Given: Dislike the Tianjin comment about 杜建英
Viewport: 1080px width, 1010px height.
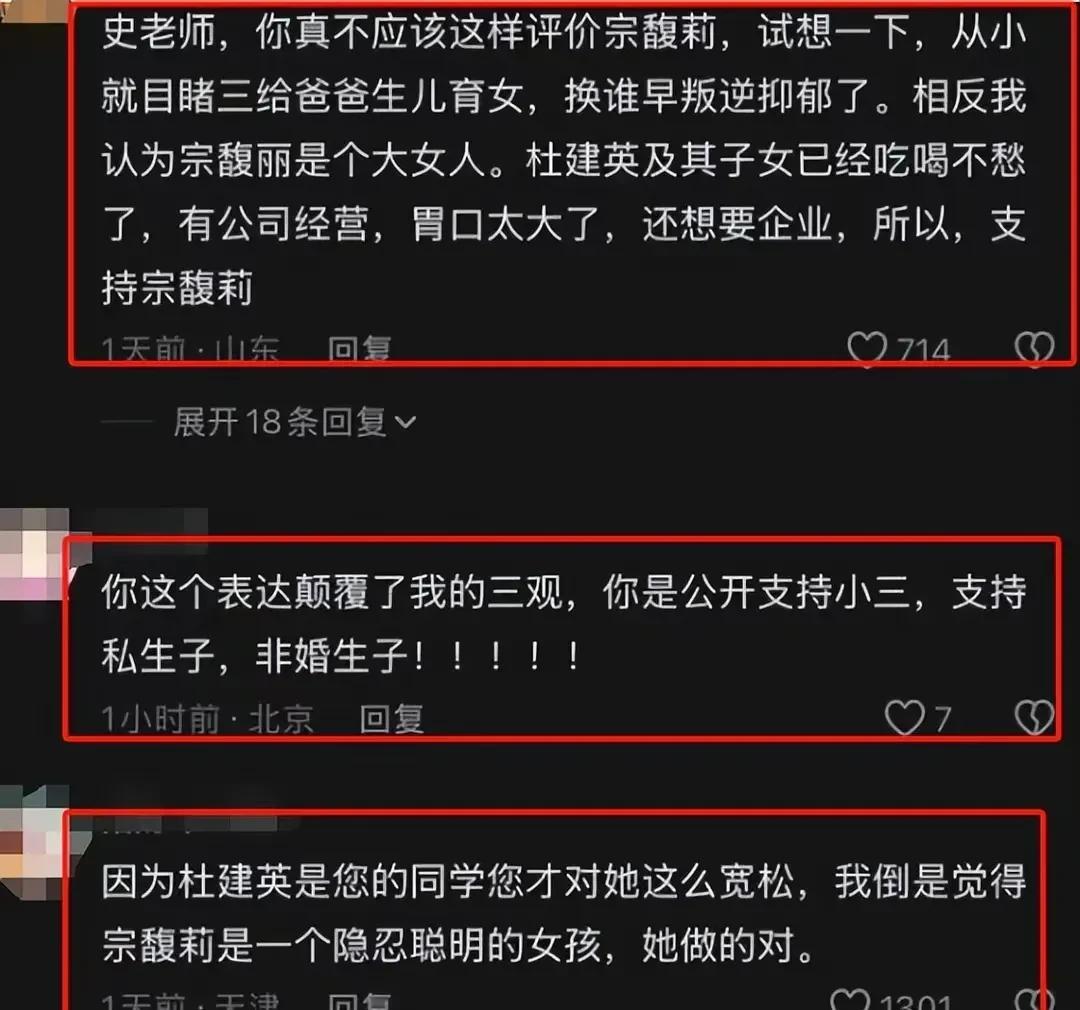Looking at the screenshot, I should pos(1035,999).
